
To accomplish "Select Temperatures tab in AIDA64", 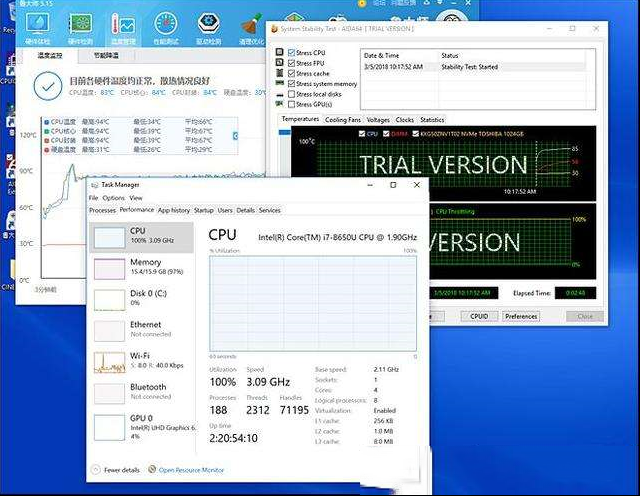I will 300,119.
